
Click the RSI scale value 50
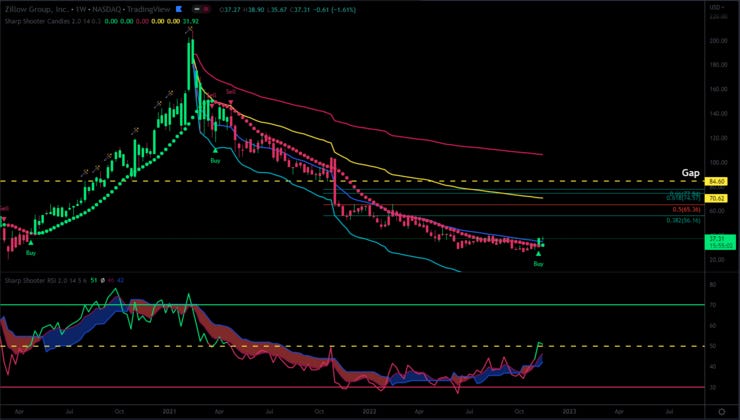[712, 346]
